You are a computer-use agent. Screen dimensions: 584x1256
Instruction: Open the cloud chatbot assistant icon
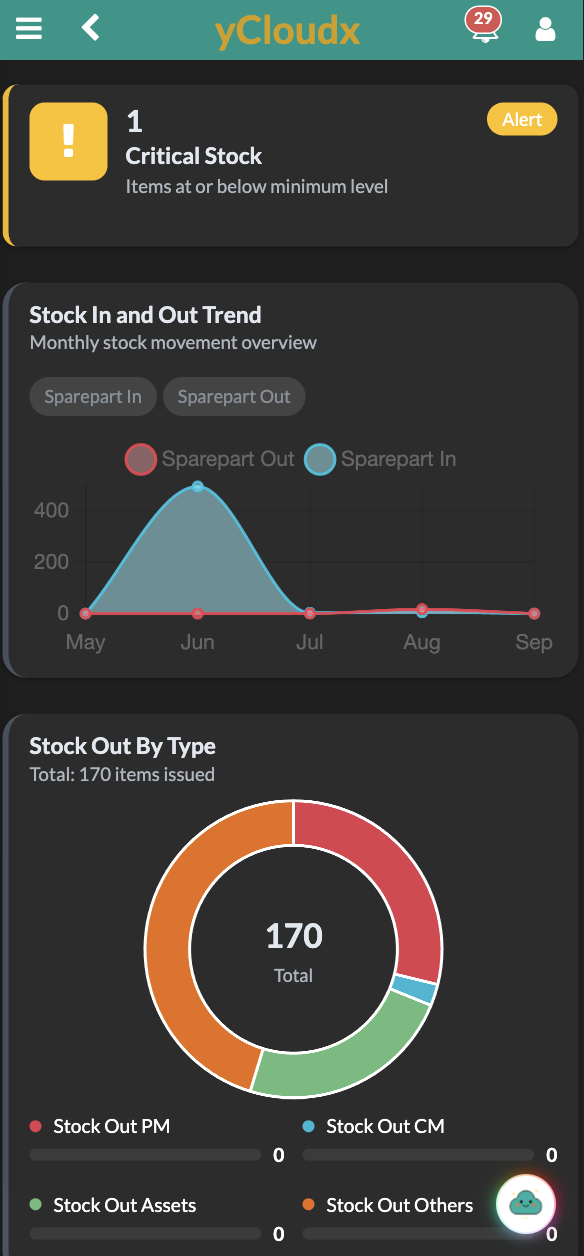point(526,1204)
